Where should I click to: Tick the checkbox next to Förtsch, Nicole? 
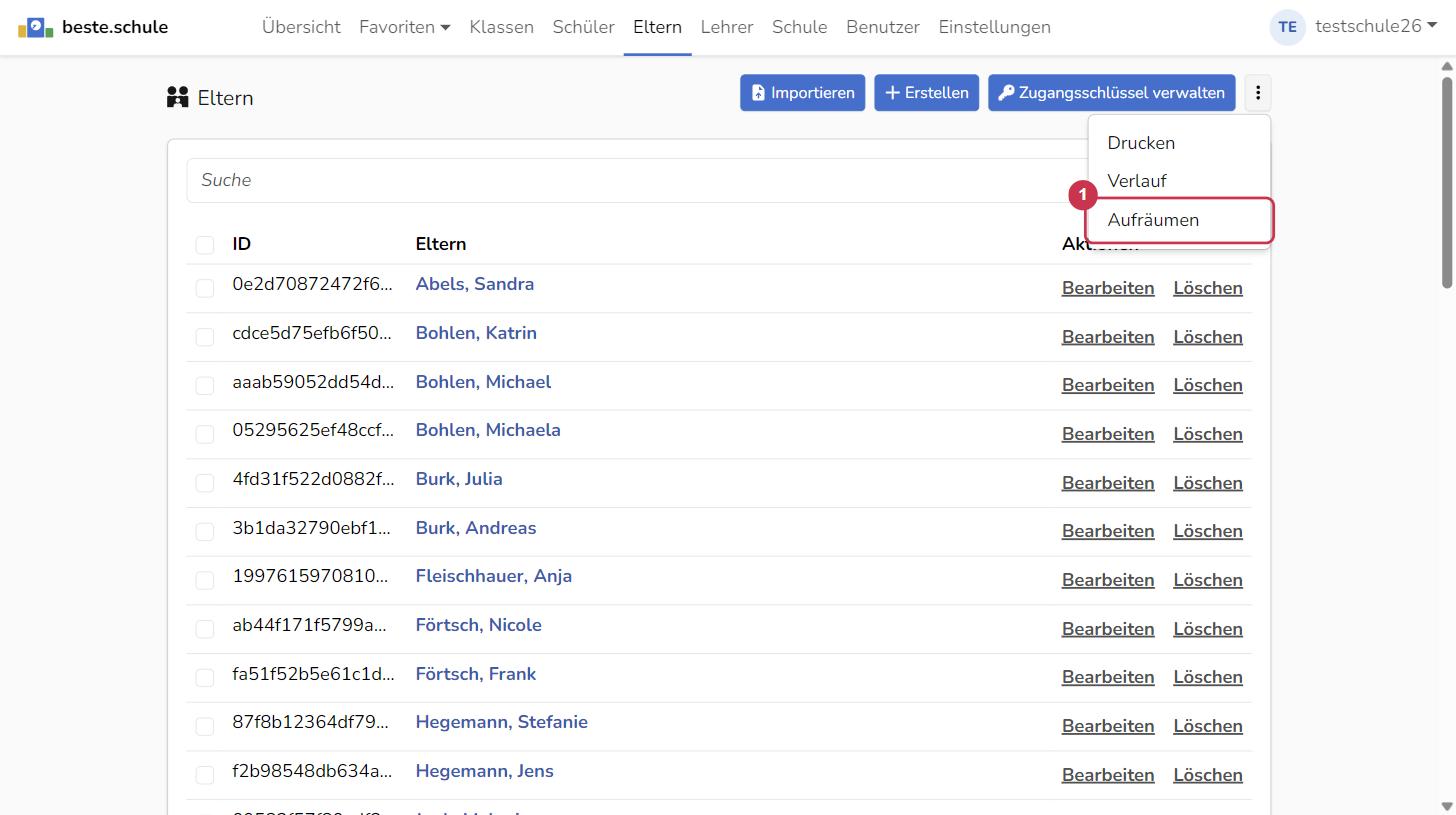205,629
